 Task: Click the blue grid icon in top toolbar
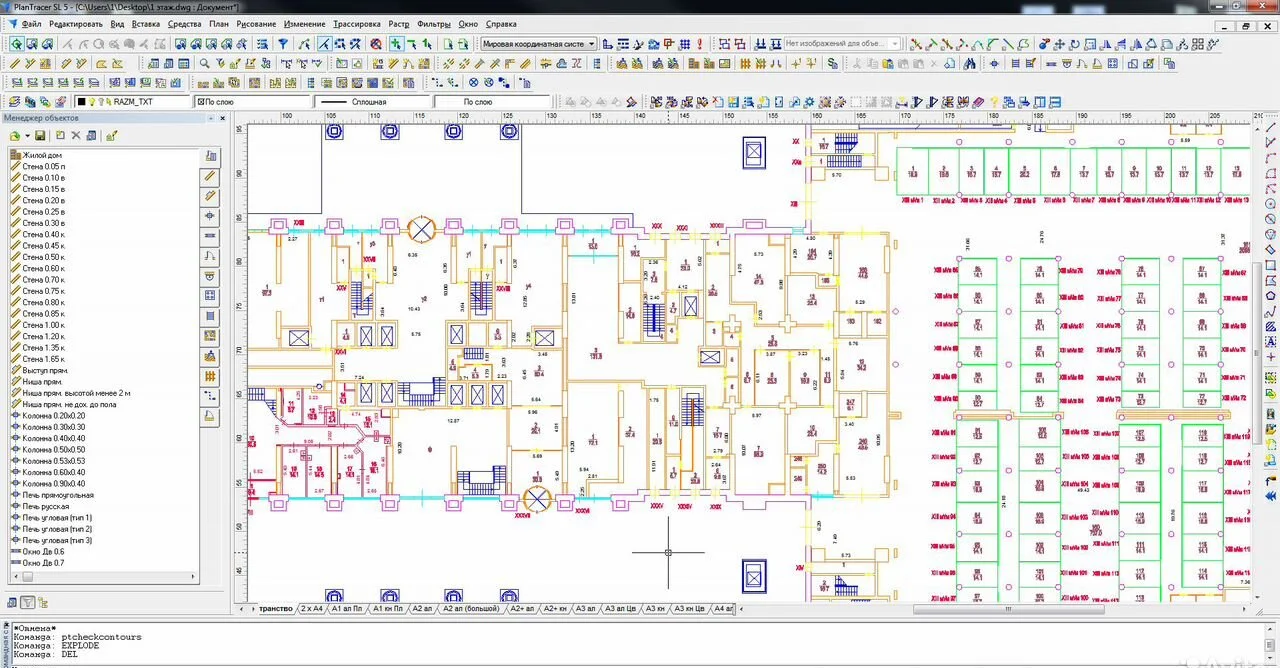tap(685, 44)
